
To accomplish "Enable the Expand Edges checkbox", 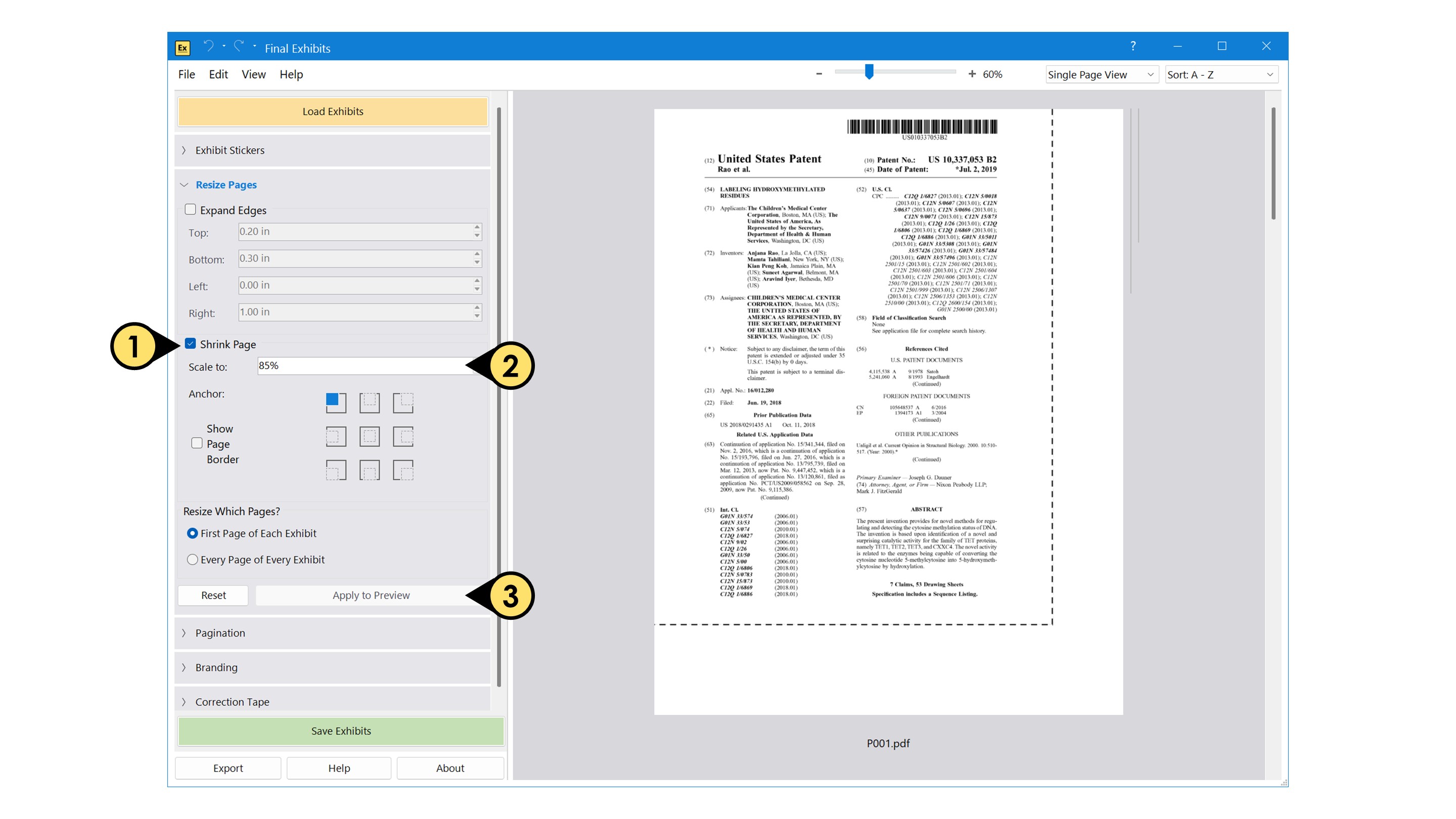I will [x=191, y=210].
